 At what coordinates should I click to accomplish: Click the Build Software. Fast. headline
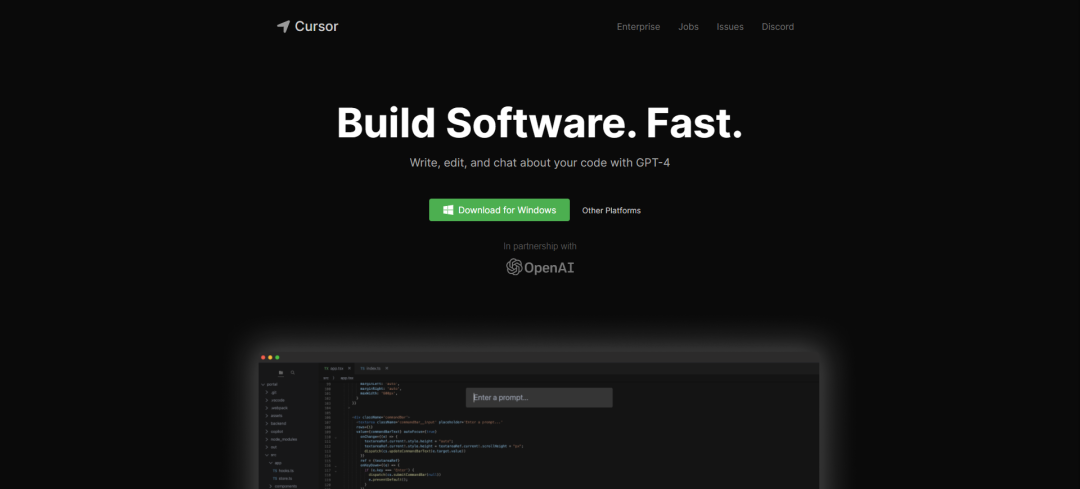pyautogui.click(x=539, y=123)
